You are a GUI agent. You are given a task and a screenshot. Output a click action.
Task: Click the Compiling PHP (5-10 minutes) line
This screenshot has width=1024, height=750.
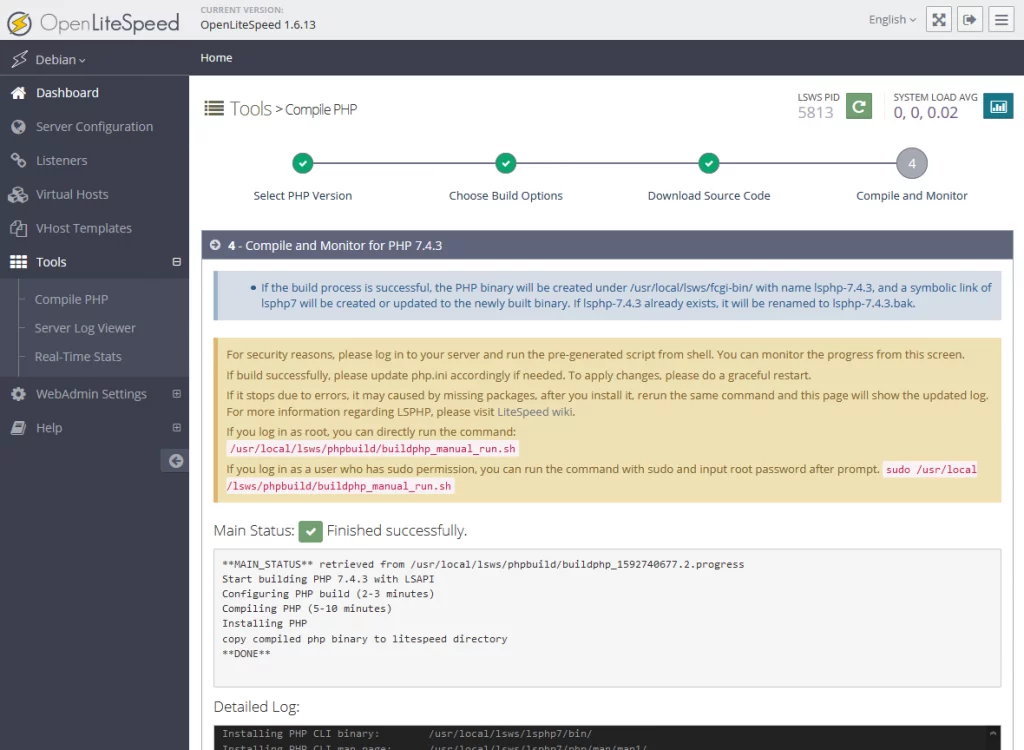[307, 608]
